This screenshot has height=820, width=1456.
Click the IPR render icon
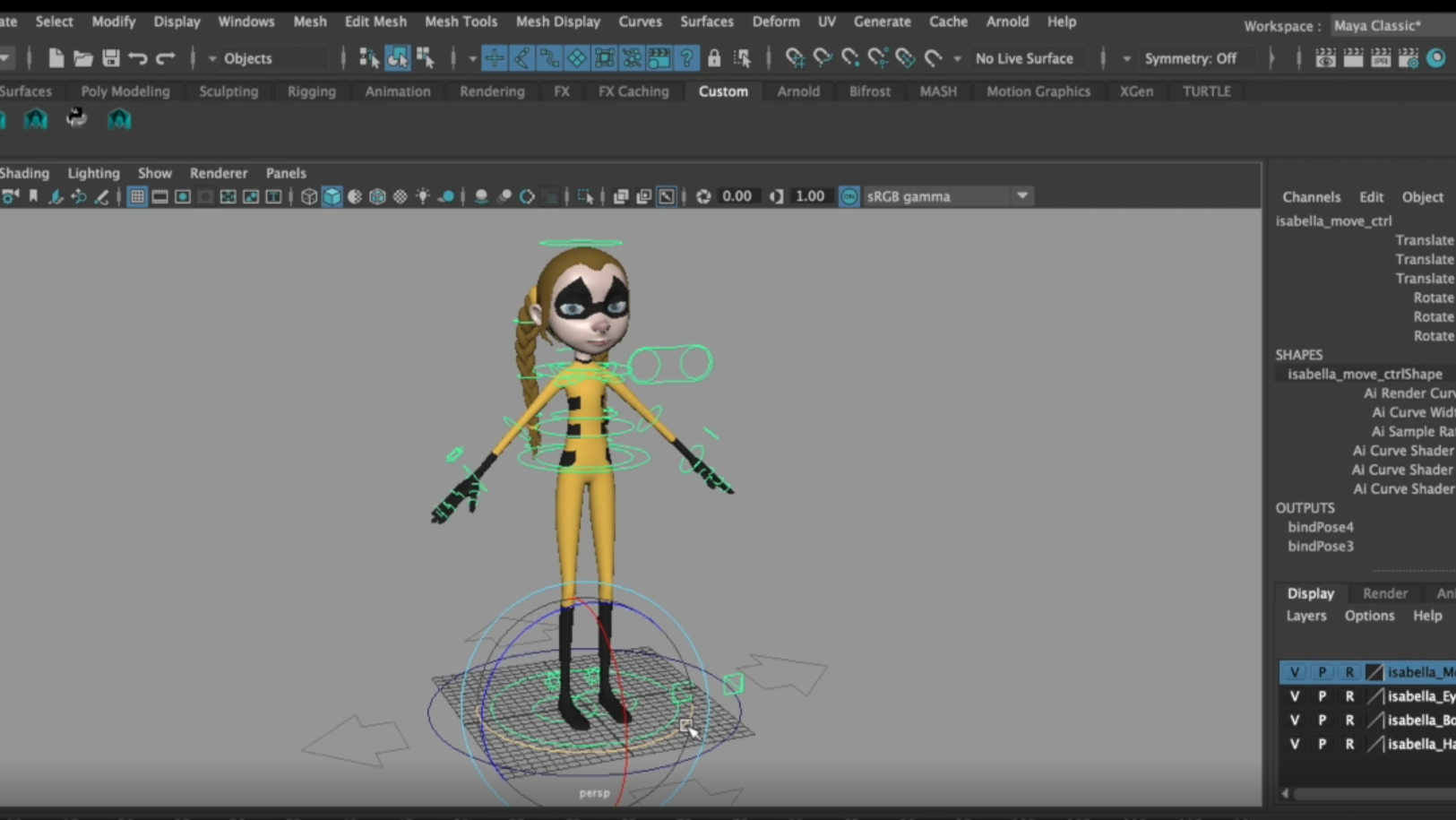click(1381, 58)
